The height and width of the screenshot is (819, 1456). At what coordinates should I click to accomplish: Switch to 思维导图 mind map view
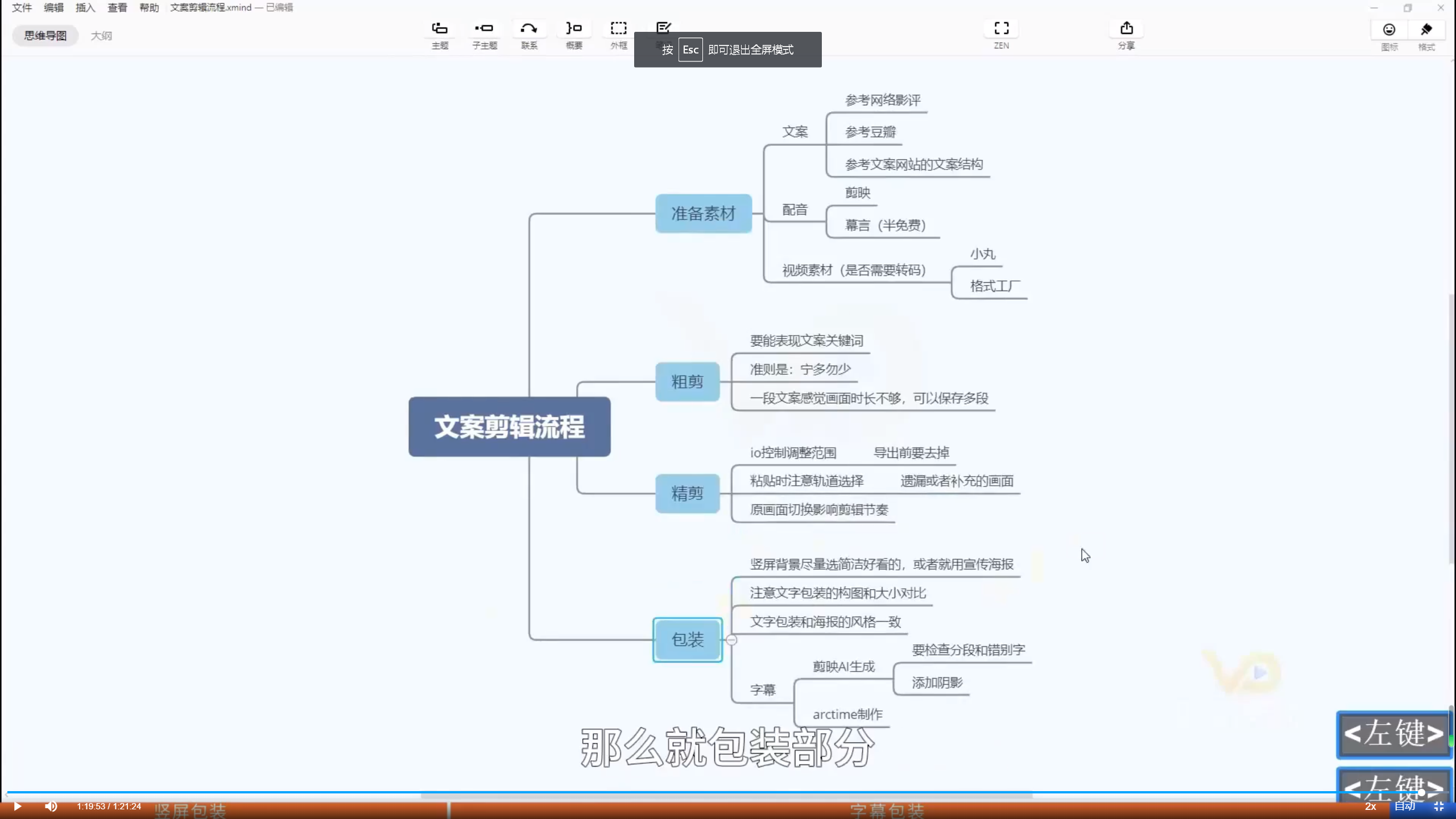click(45, 36)
